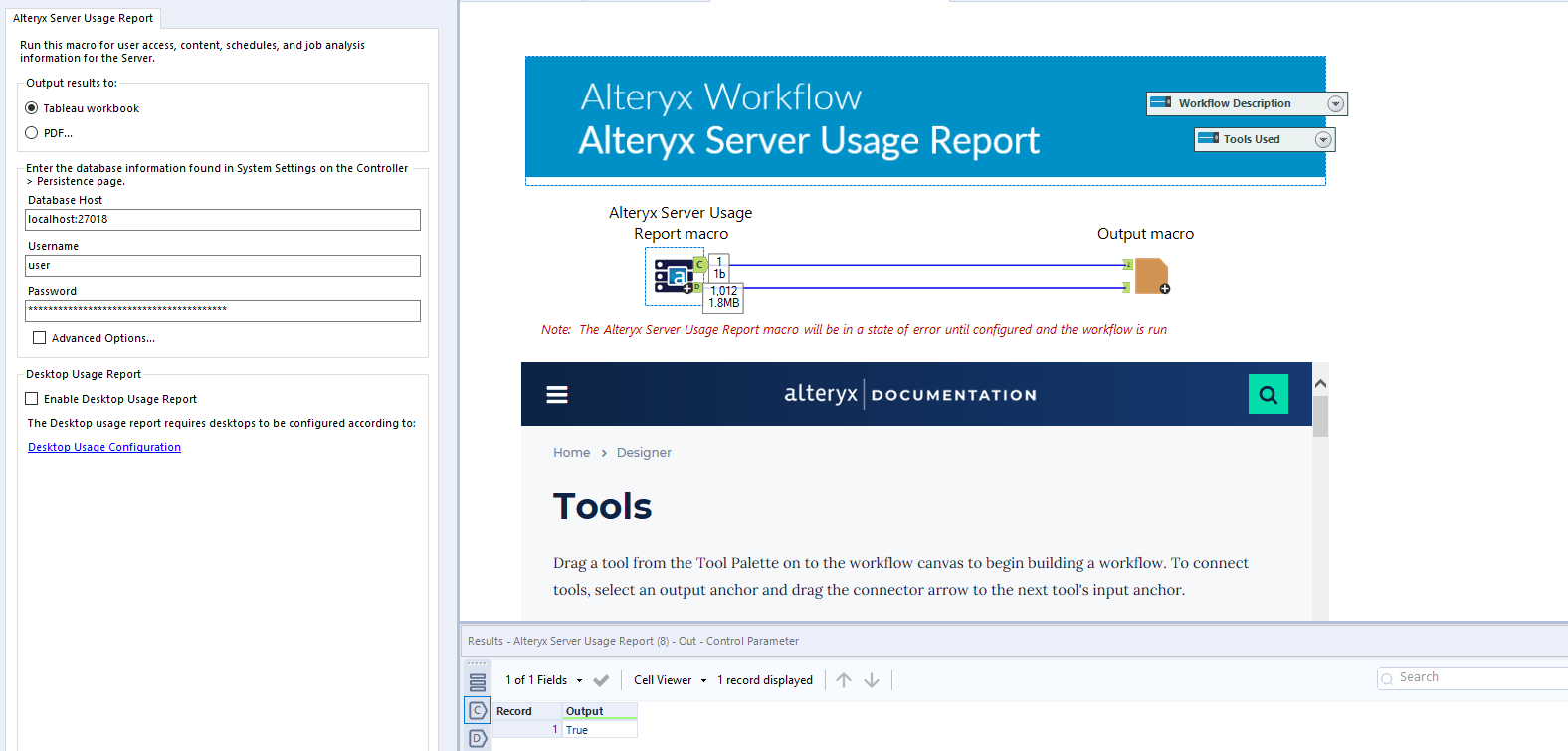Image resolution: width=1568 pixels, height=751 pixels.
Task: Click the Record column header
Action: [x=527, y=711]
